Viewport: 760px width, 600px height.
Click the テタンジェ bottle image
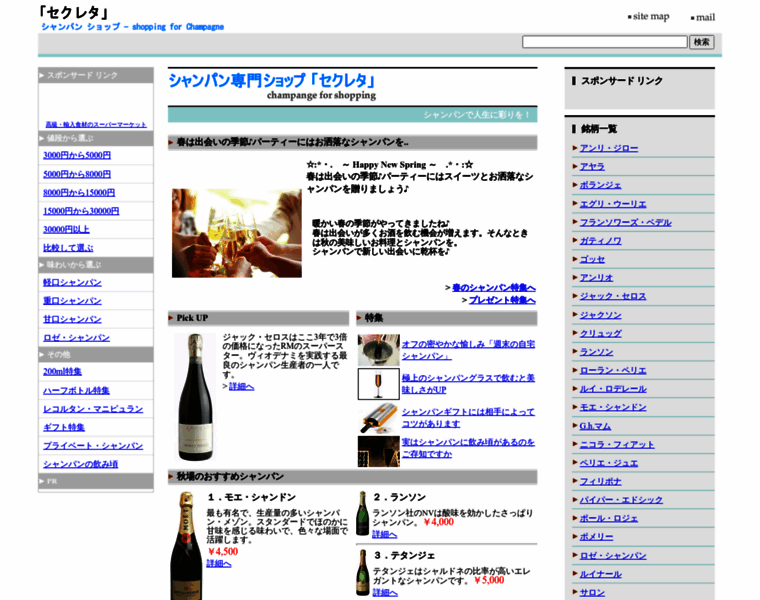click(x=362, y=572)
